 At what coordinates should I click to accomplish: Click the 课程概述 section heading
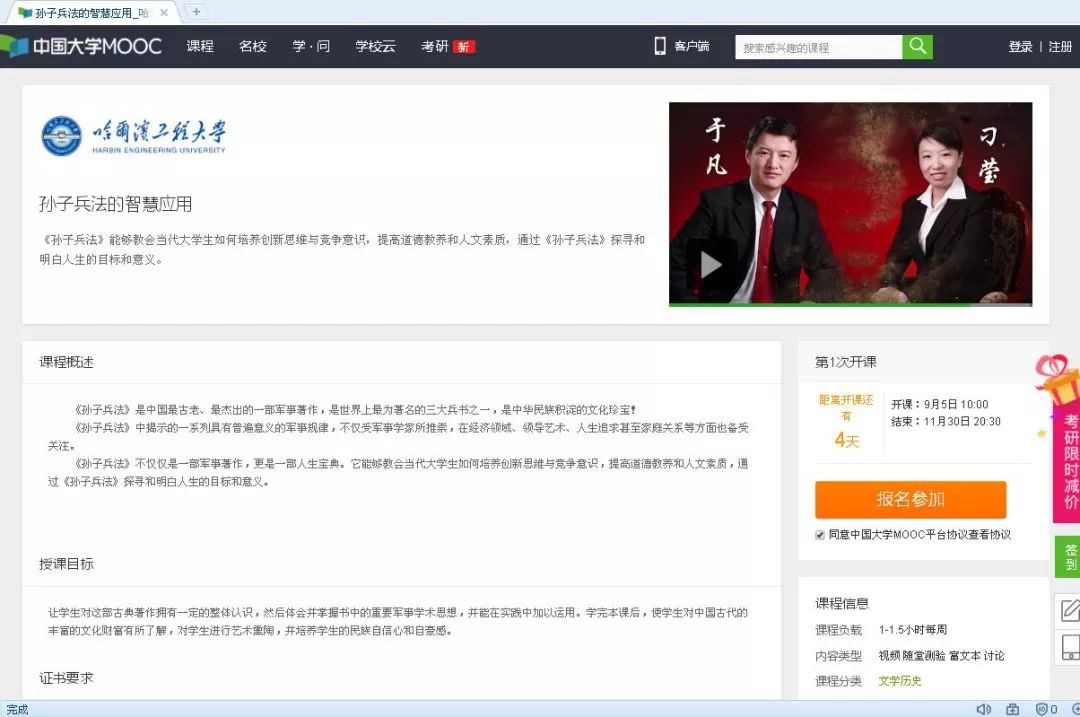coord(66,362)
